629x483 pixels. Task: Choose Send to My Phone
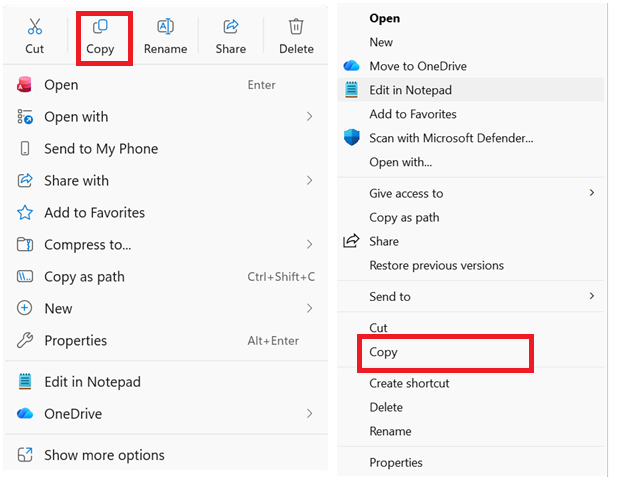[x=165, y=148]
